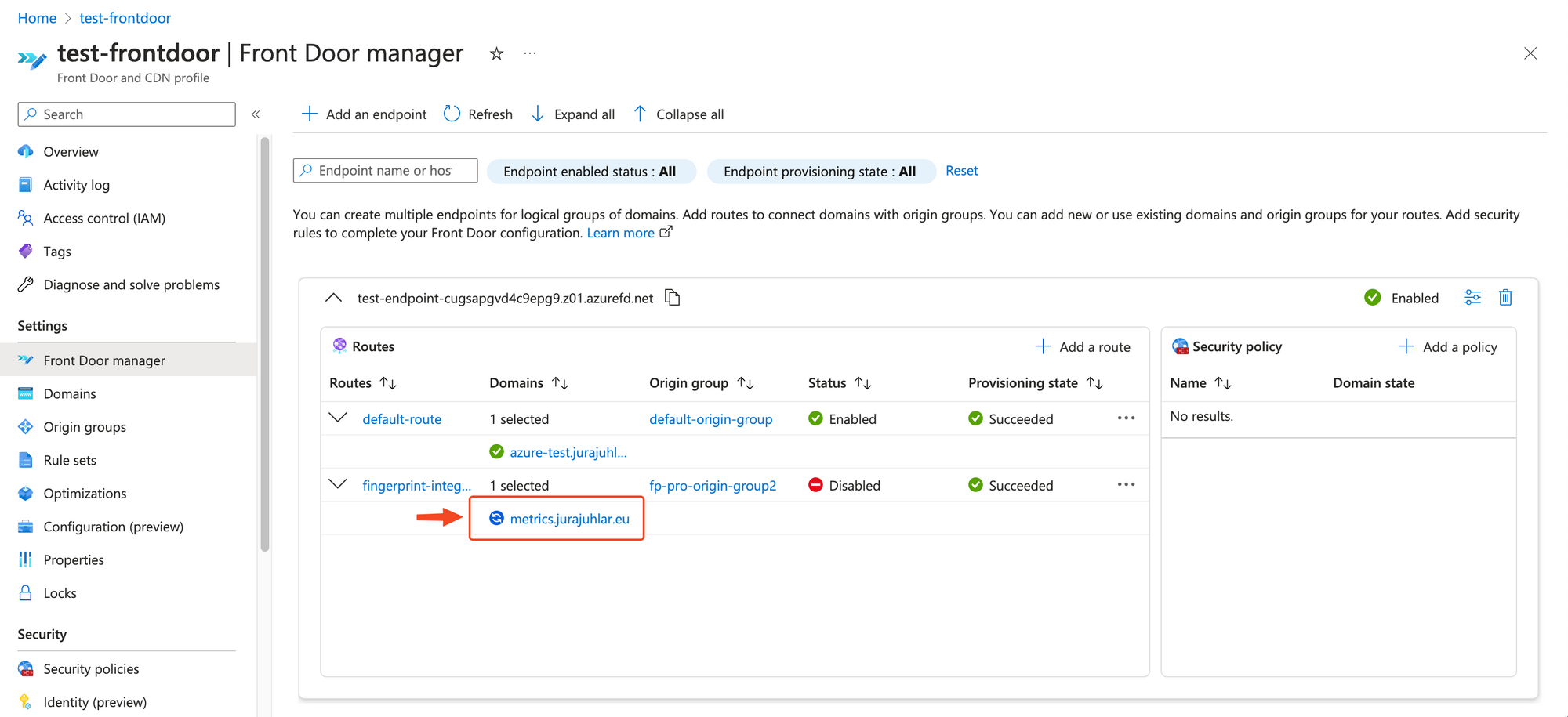Click the Access control IAM icon

26,218
